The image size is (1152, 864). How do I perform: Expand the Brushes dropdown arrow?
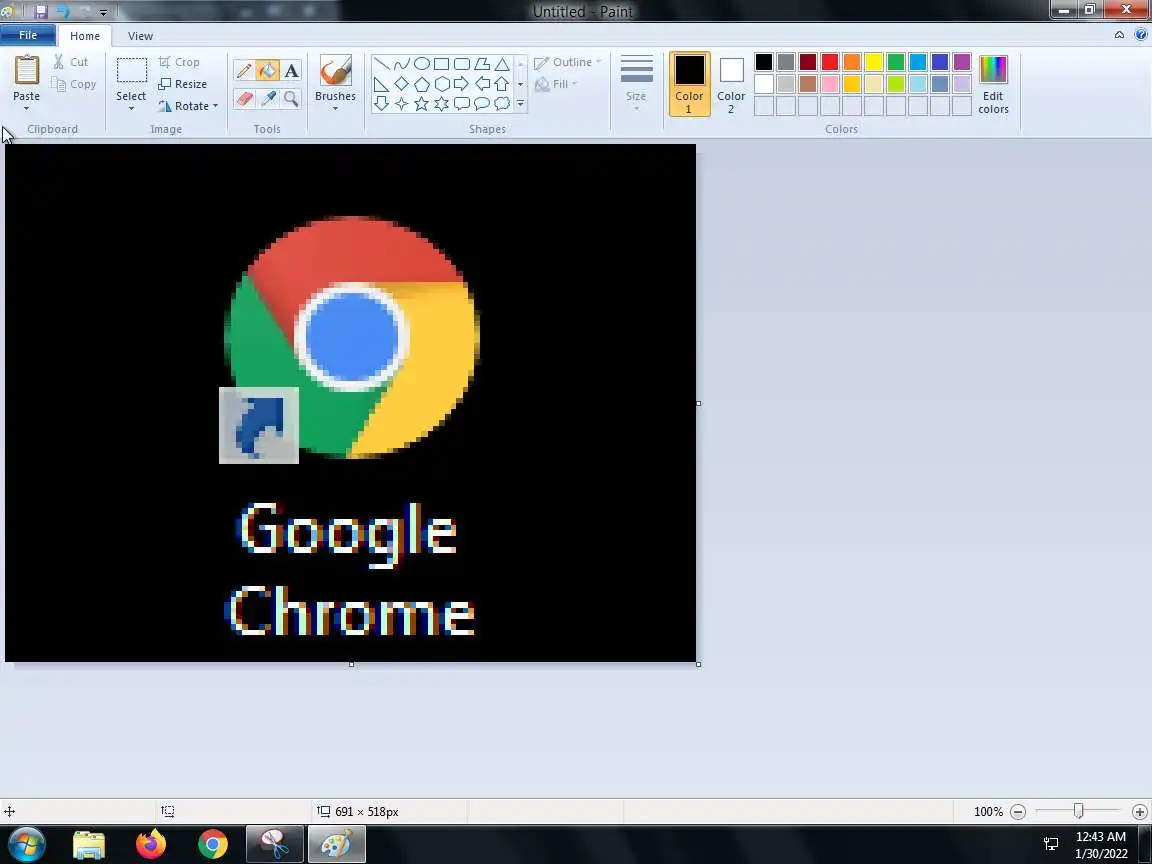point(336,109)
